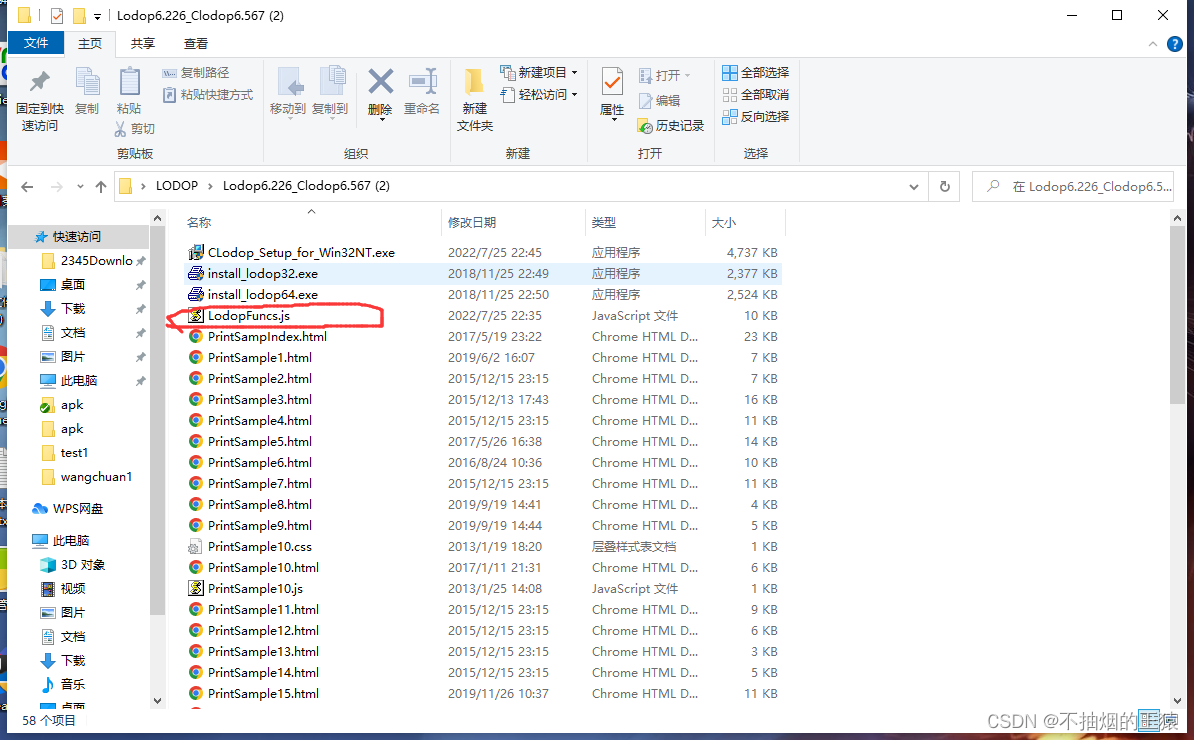
Task: Click the 复制路径 (Copy path) icon
Action: pos(170,72)
